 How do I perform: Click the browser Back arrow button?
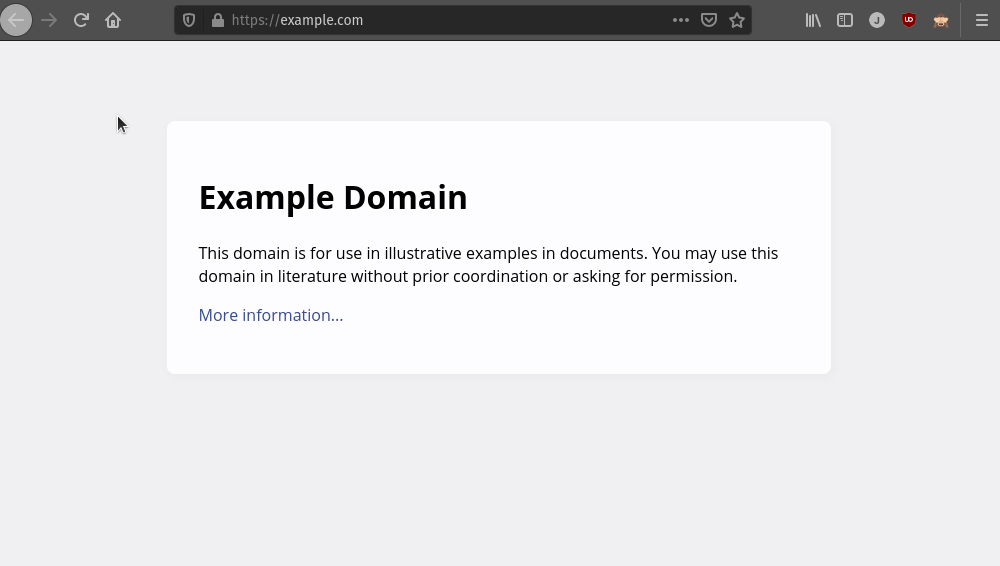point(16,20)
